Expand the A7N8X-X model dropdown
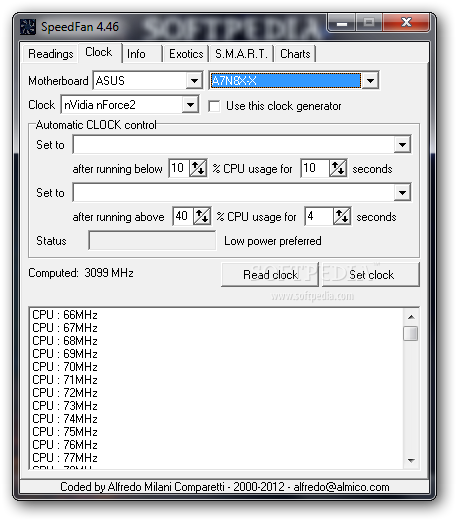457x521 pixels. (x=370, y=80)
